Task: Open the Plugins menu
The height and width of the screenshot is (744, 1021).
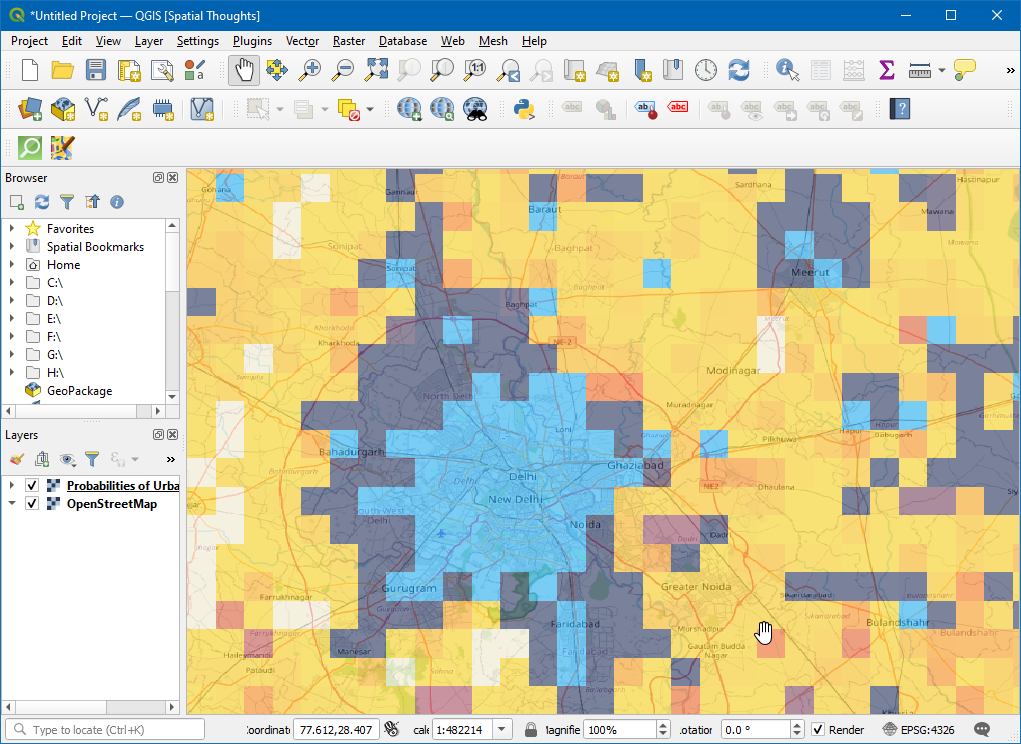Action: (x=252, y=41)
